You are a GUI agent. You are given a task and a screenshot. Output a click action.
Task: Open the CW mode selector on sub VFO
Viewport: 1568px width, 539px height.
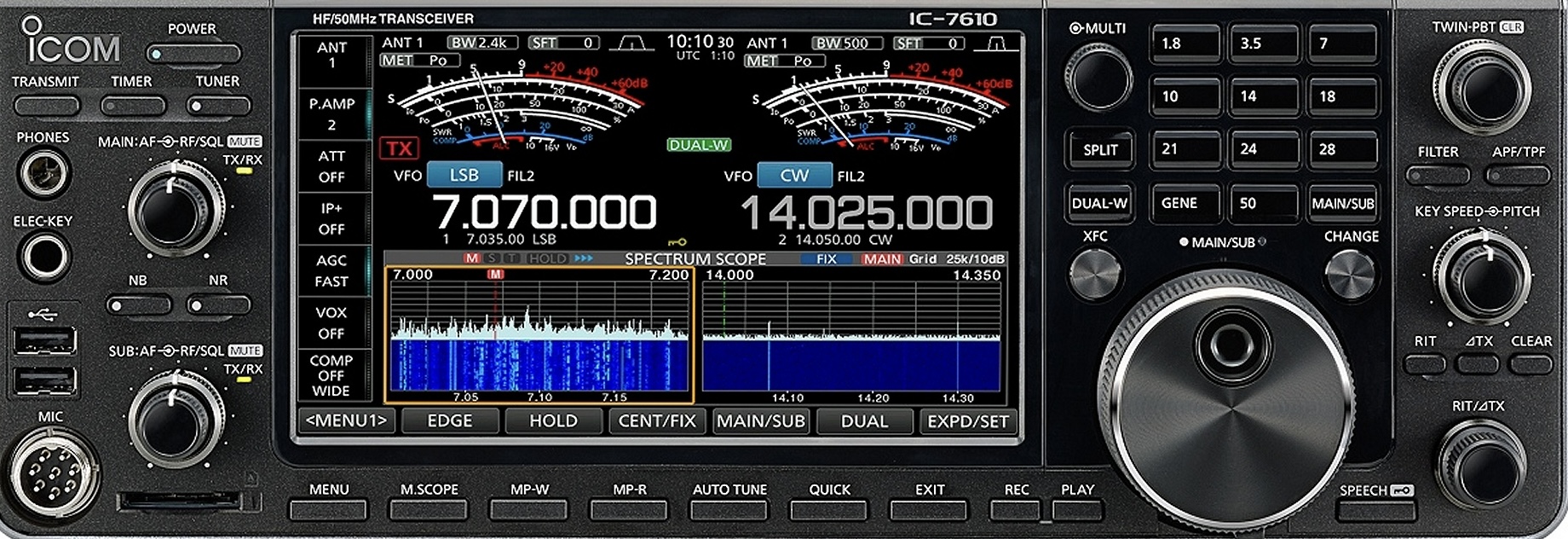point(793,176)
